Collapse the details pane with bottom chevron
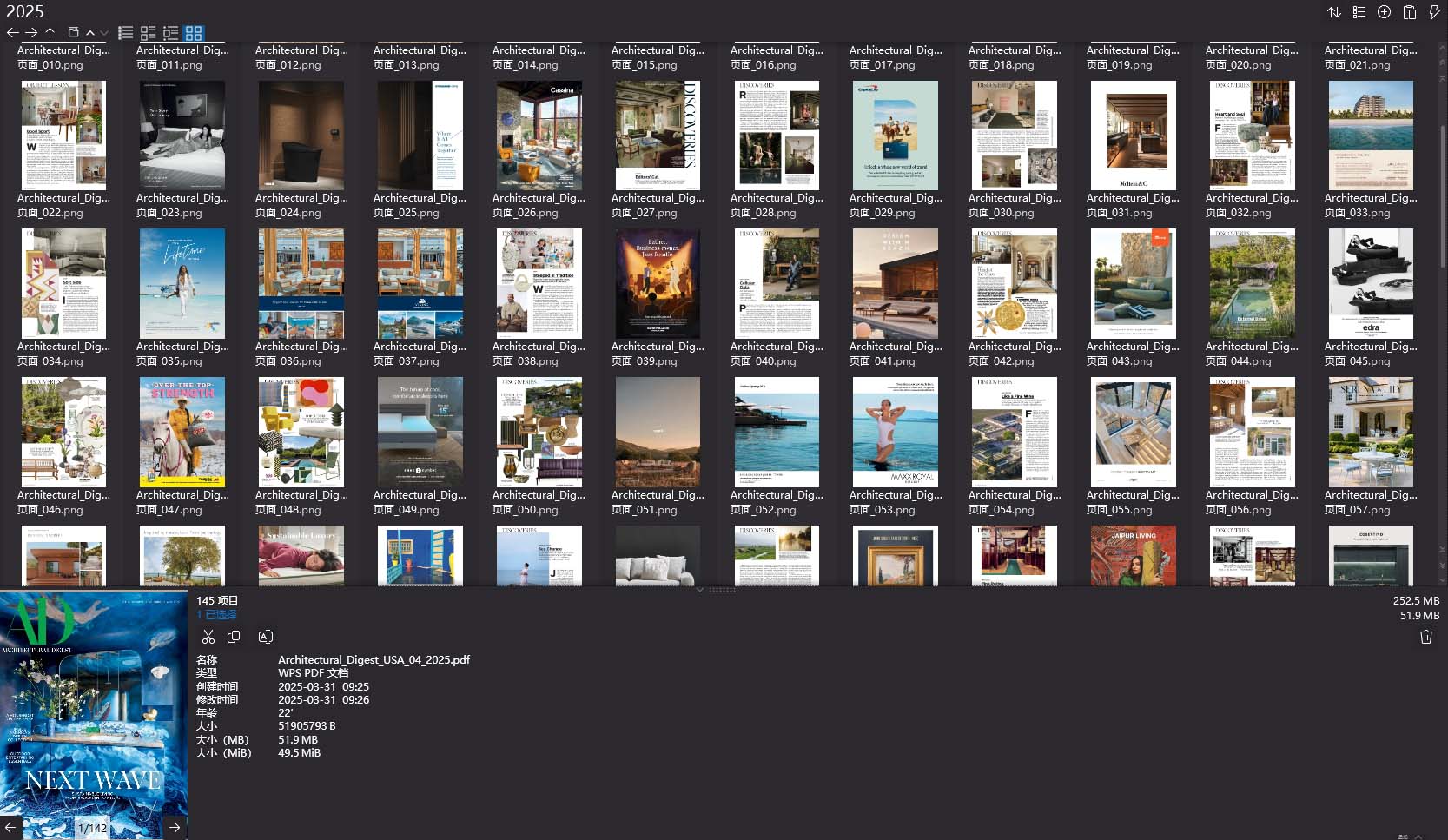The image size is (1448, 840). [700, 590]
